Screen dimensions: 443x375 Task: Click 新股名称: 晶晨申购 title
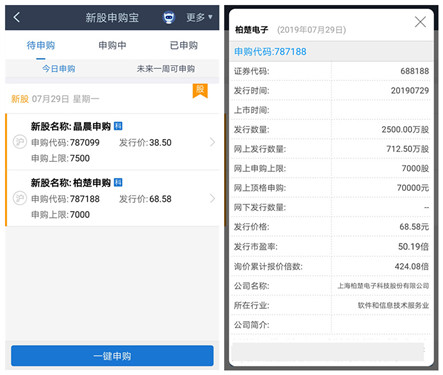(71, 126)
